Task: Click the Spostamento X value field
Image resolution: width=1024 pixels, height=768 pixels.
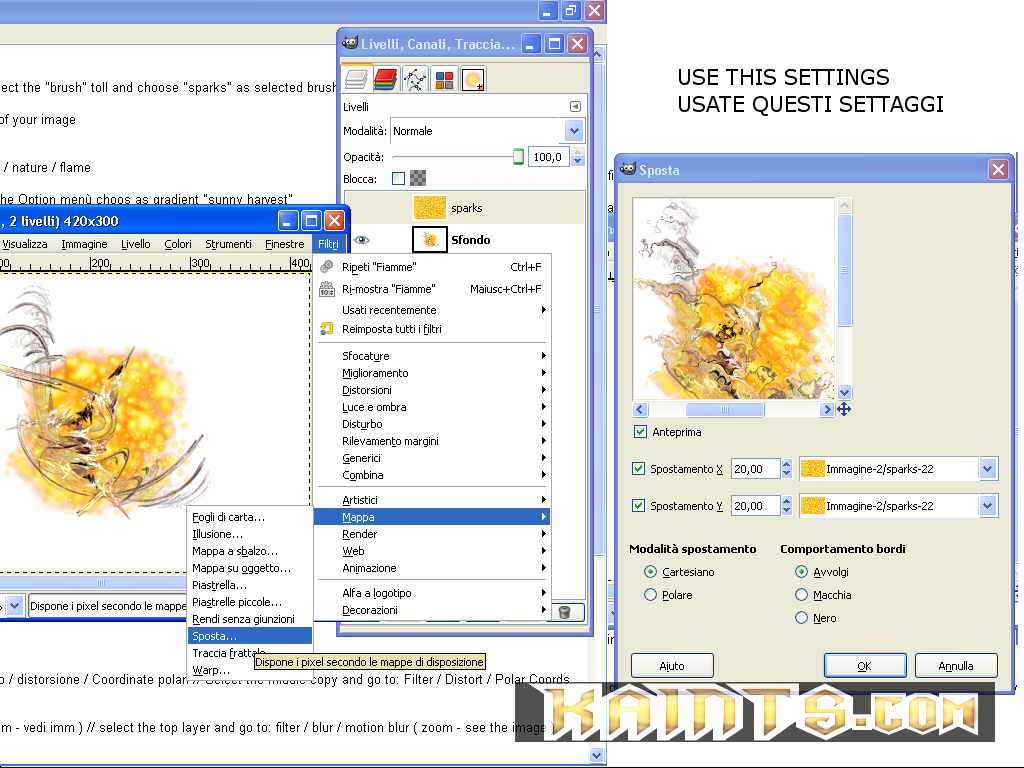Action: click(x=756, y=469)
